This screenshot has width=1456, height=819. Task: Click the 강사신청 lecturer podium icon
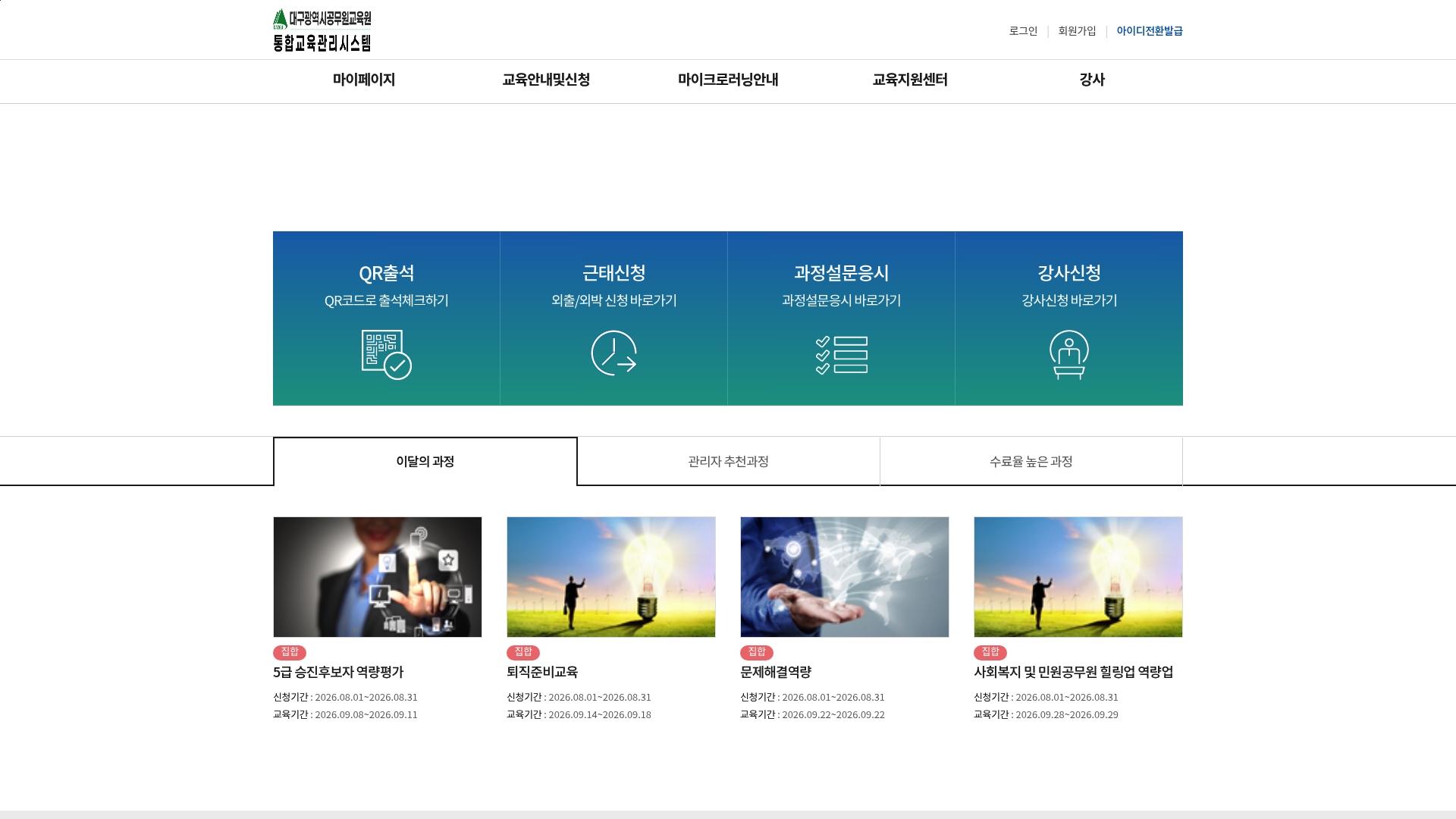click(1069, 354)
